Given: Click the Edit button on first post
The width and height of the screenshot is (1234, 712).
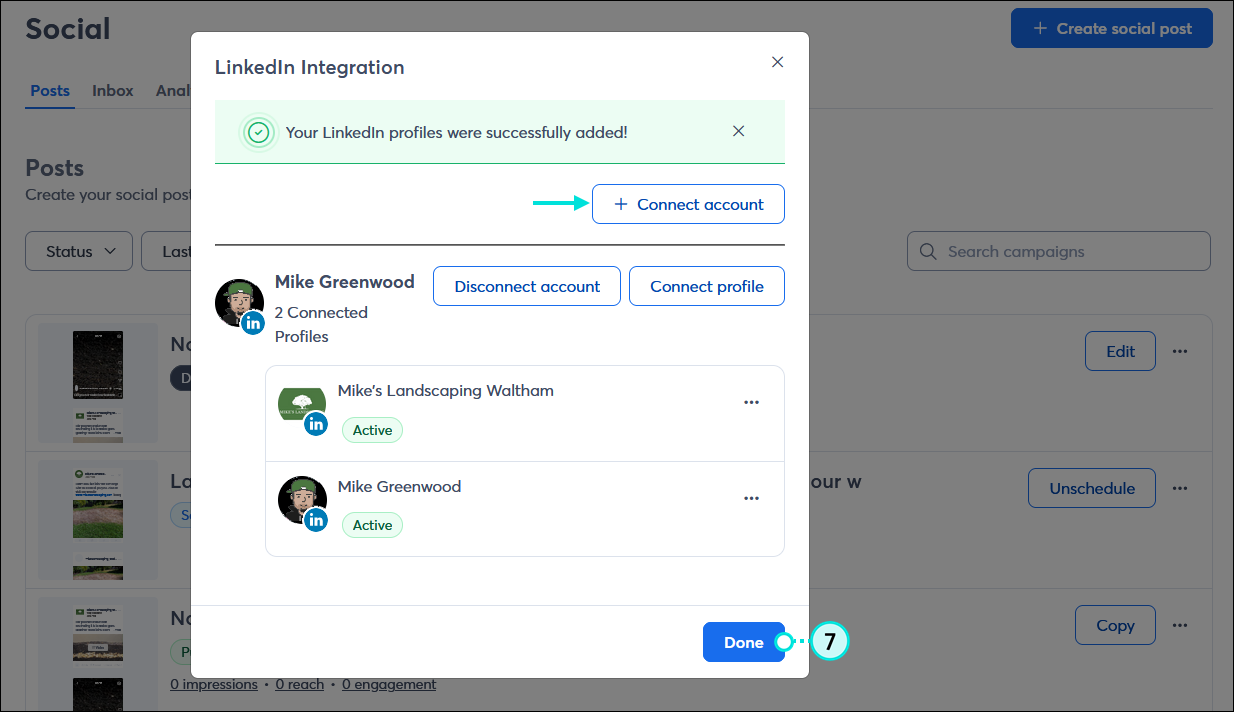Looking at the screenshot, I should (x=1120, y=351).
